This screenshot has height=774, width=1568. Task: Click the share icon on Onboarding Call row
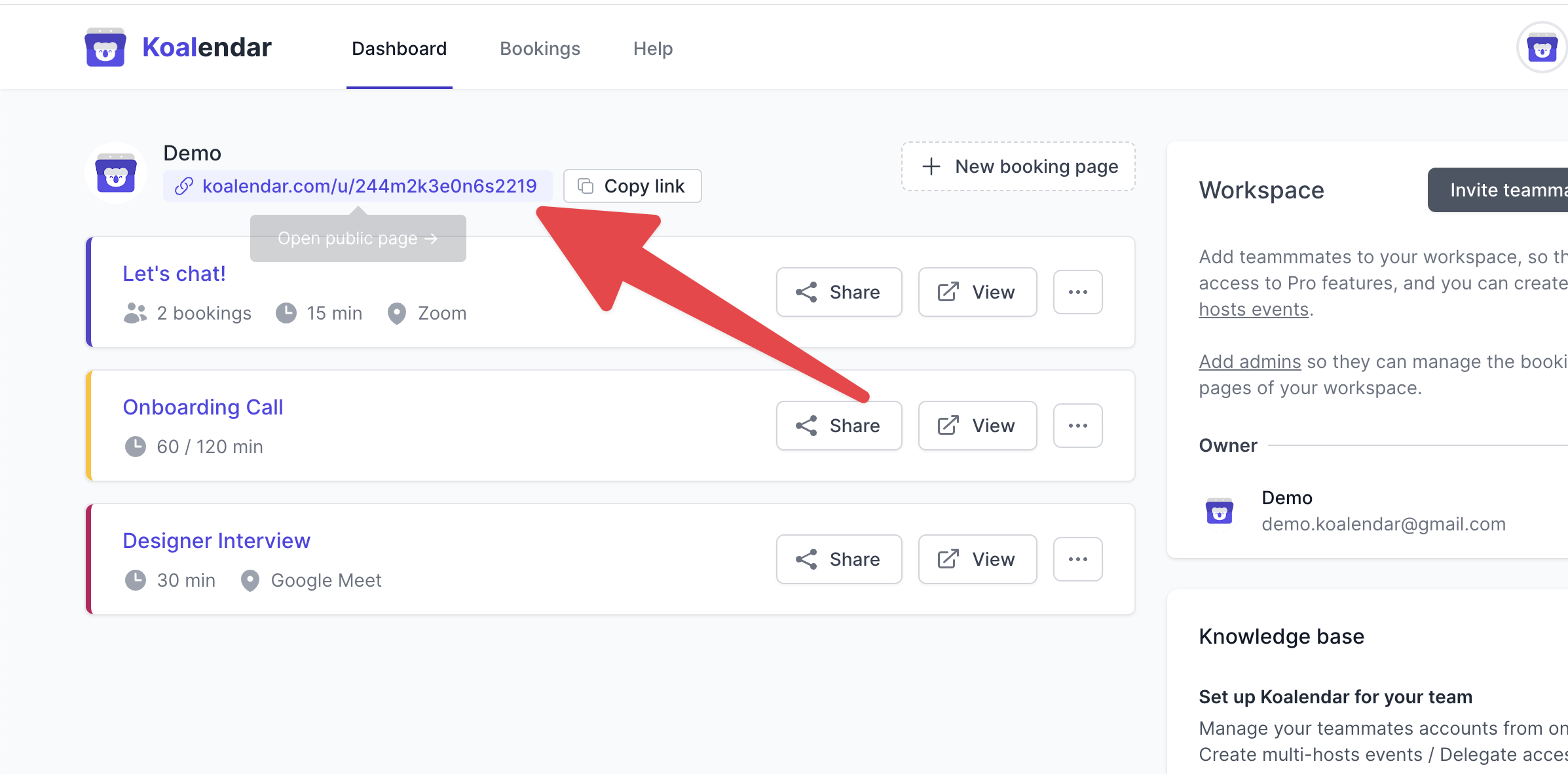coord(806,426)
